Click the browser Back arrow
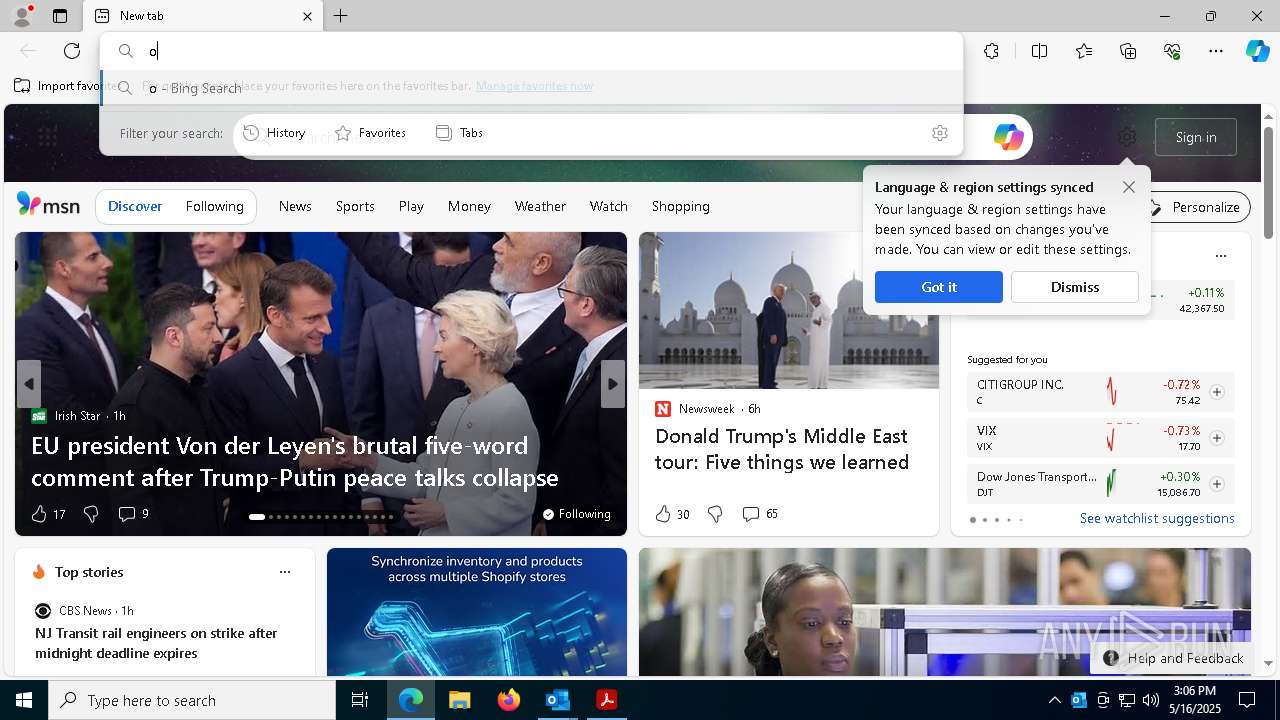This screenshot has height=720, width=1280. tap(28, 51)
